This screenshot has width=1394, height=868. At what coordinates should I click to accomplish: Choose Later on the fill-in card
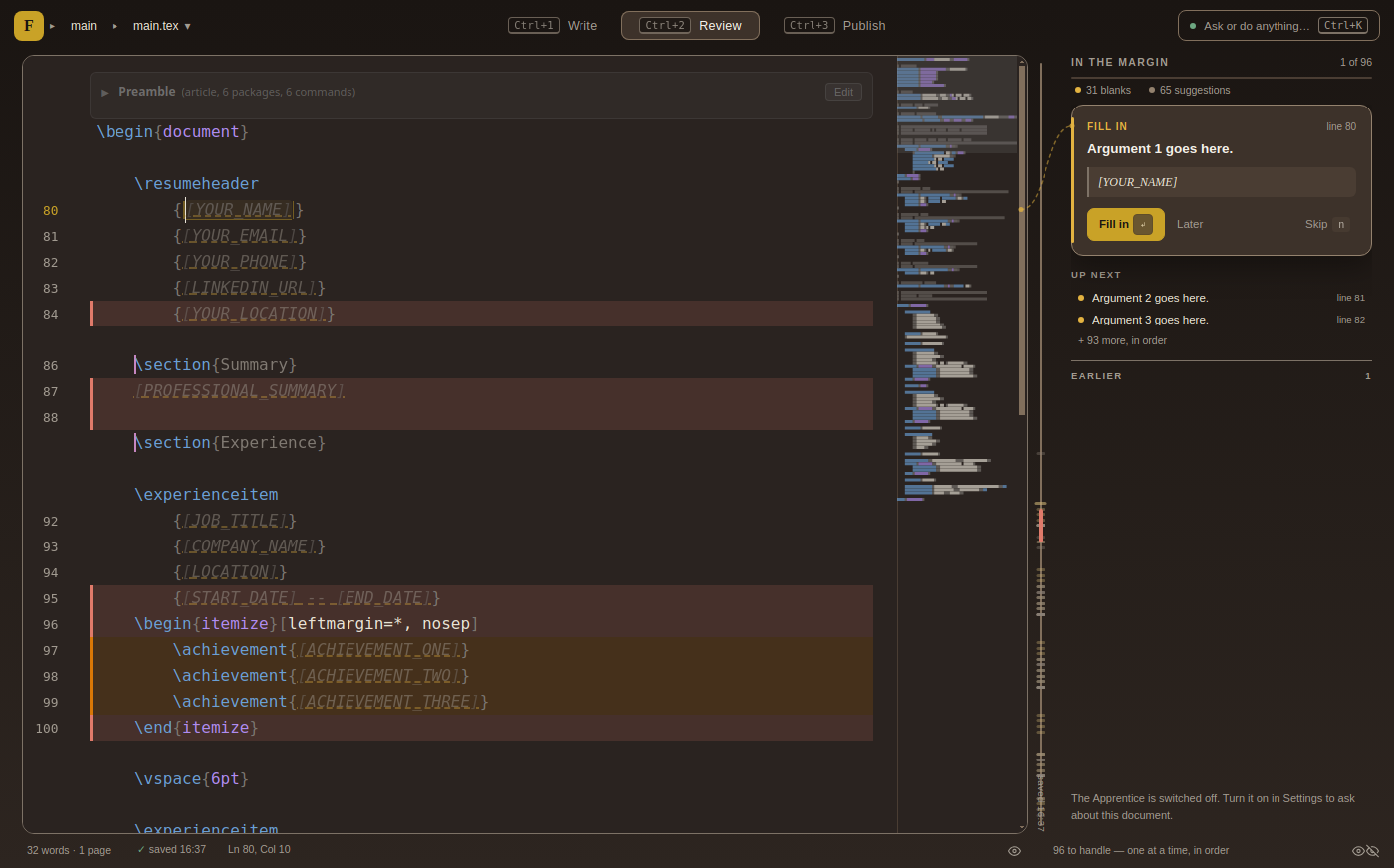point(1190,225)
